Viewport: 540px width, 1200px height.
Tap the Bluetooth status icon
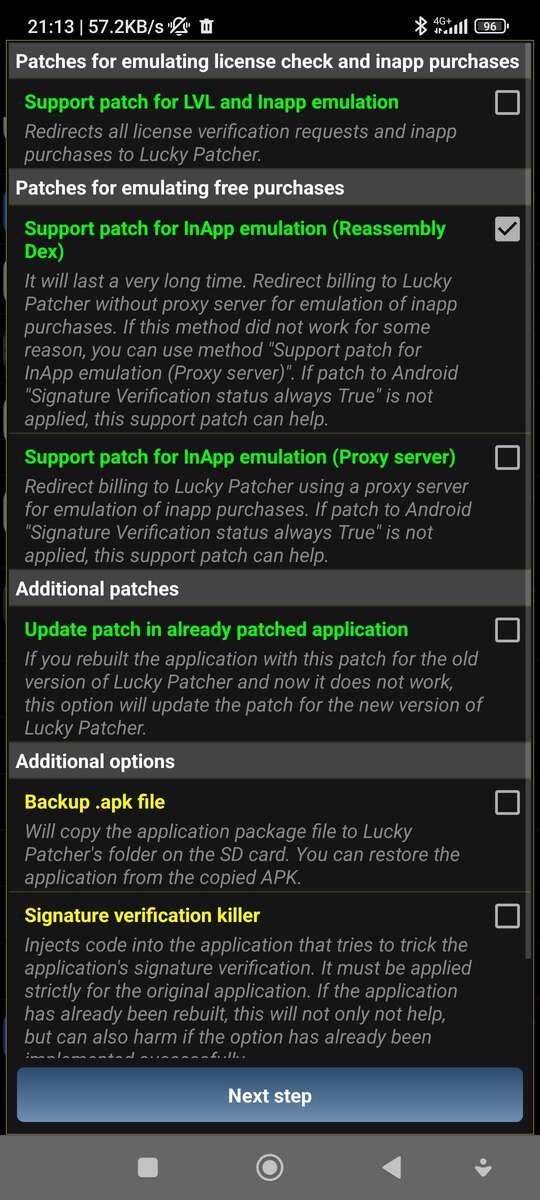pyautogui.click(x=421, y=25)
